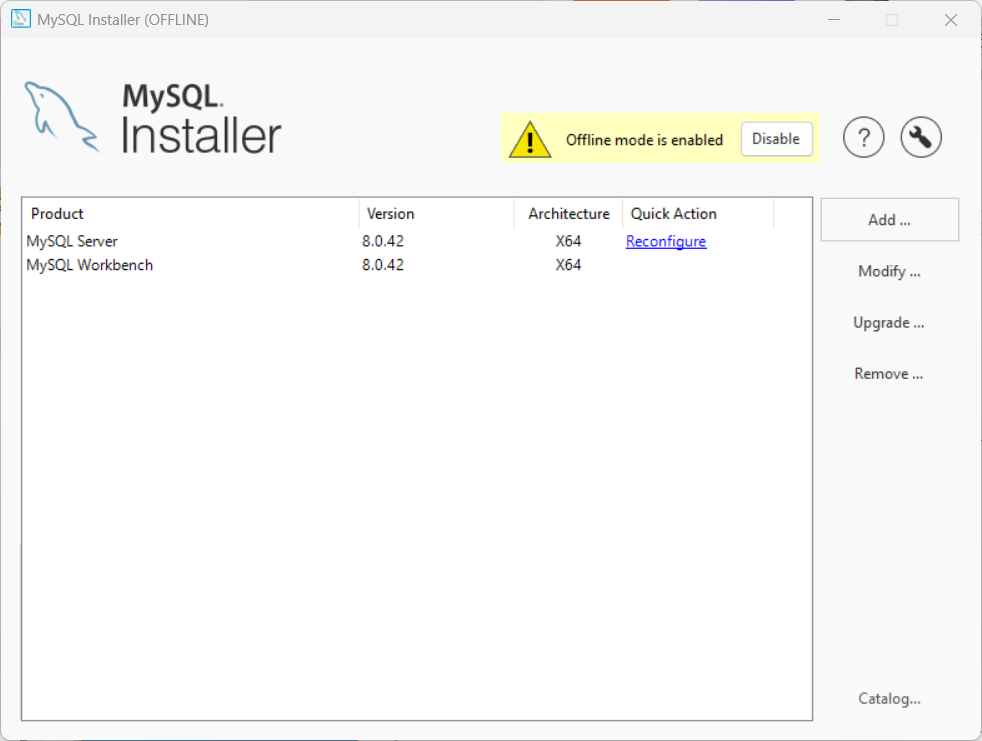Click the Architecture column header
982x741 pixels.
[x=569, y=214]
